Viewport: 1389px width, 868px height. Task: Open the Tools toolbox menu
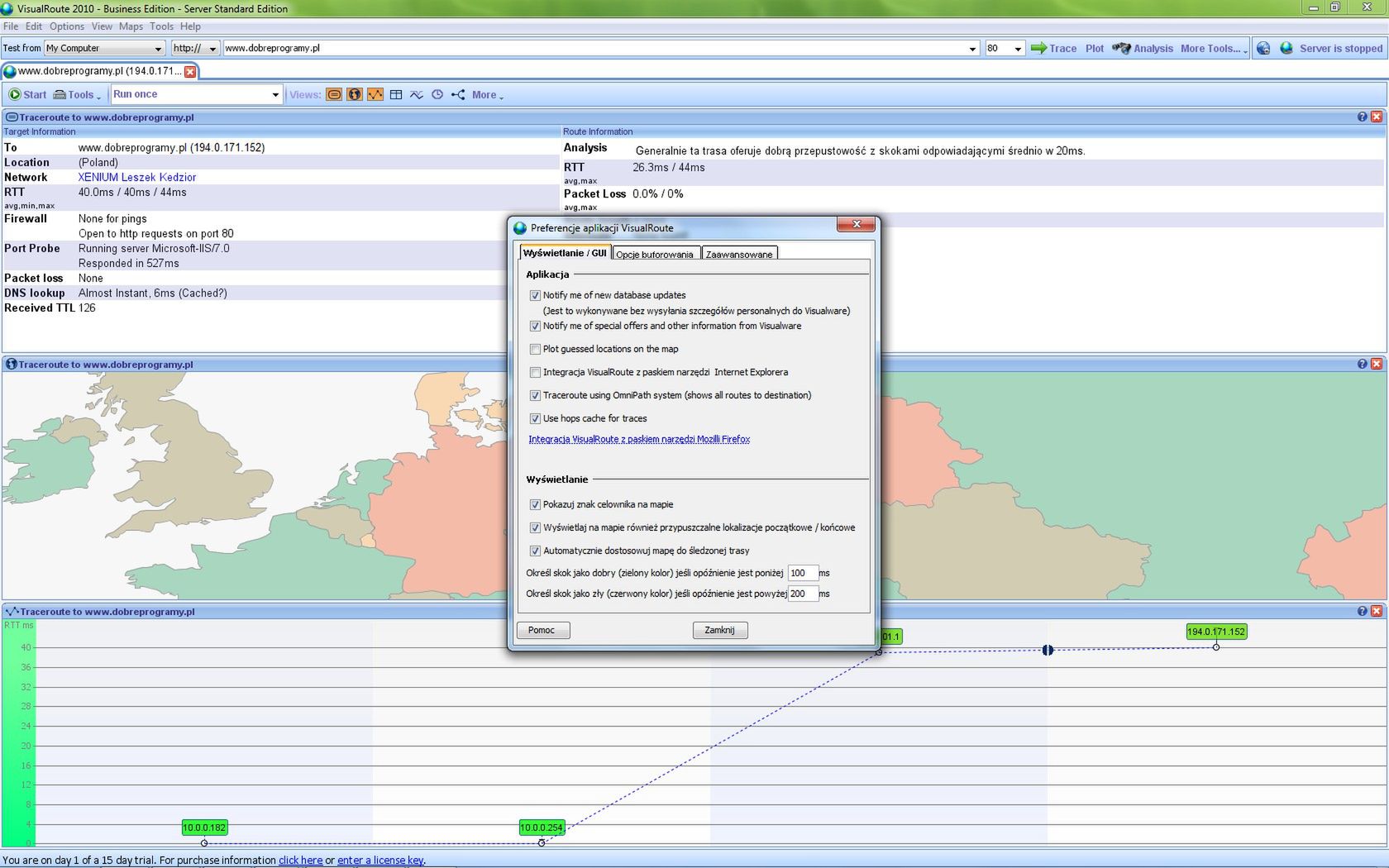click(77, 94)
